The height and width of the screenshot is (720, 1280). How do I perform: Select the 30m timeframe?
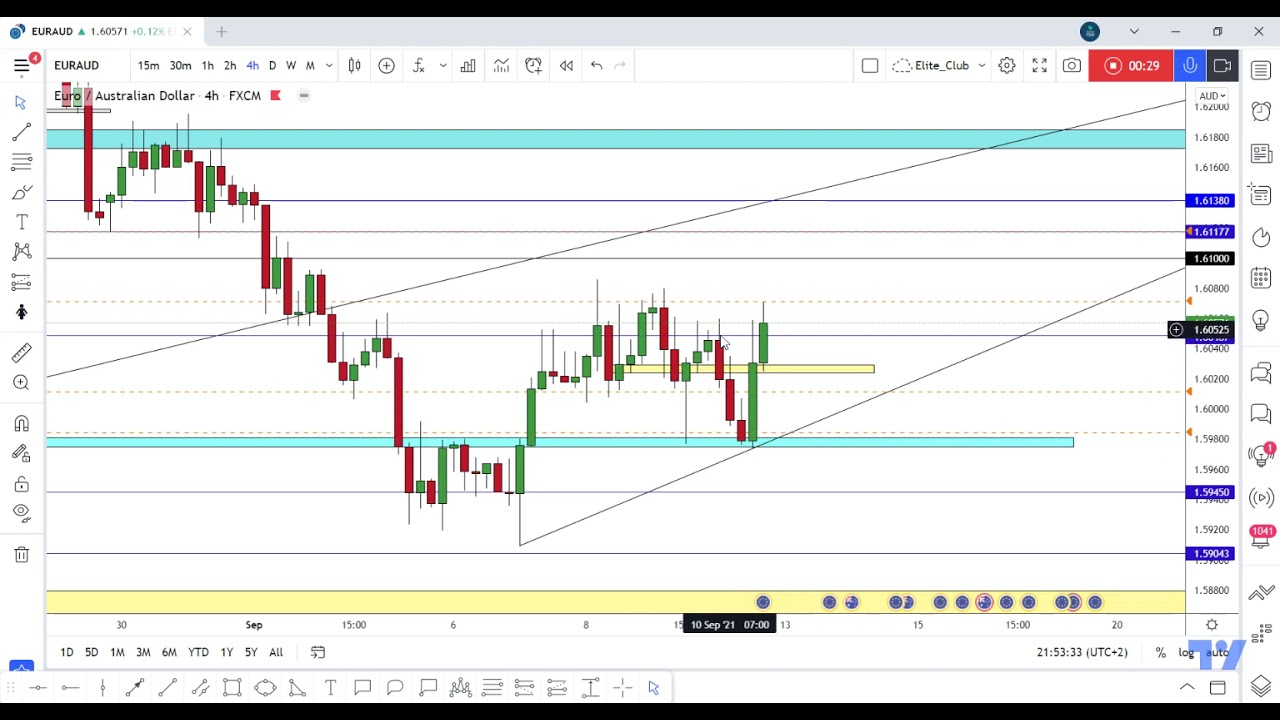click(x=180, y=66)
